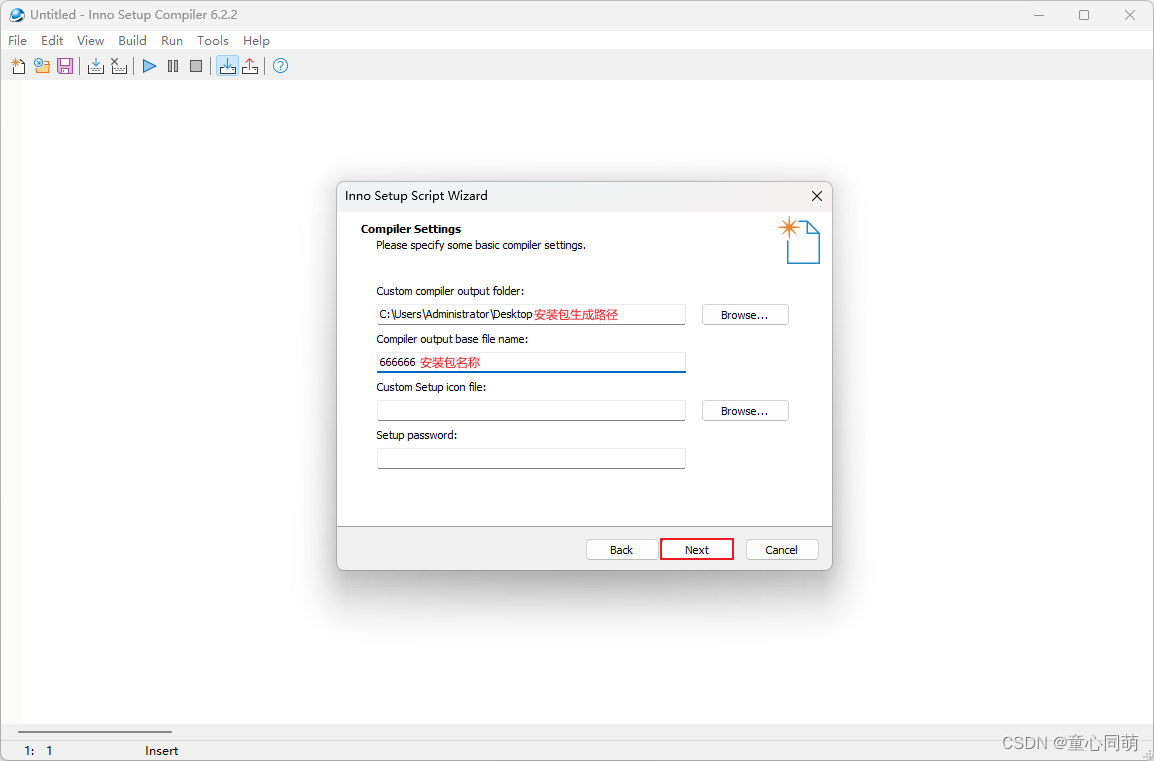The width and height of the screenshot is (1154, 761).
Task: Click the Target Uninstall upload-arrow icon
Action: click(250, 66)
